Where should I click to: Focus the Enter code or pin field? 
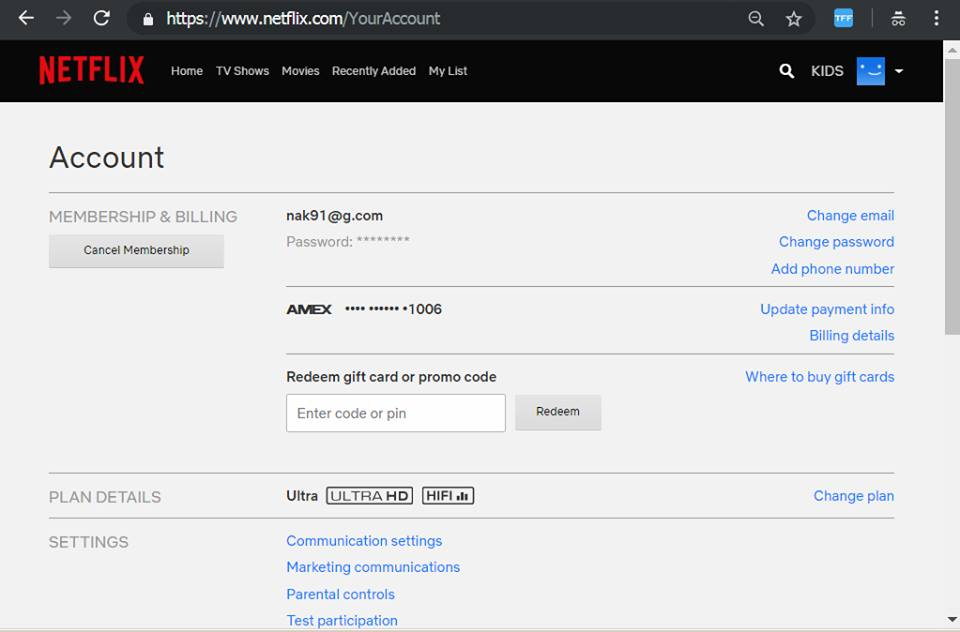pos(396,413)
